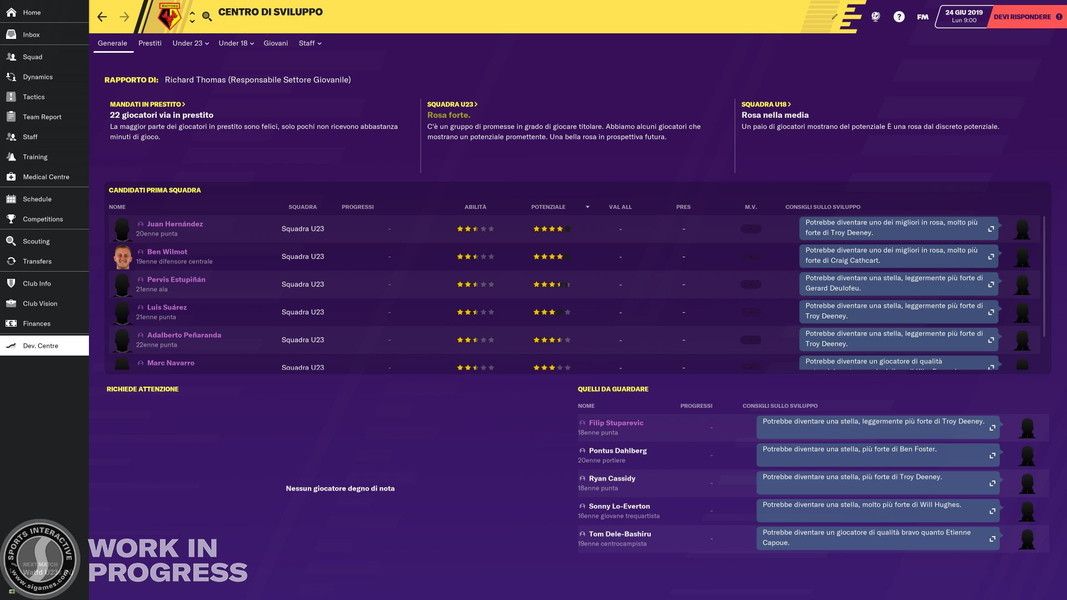The width and height of the screenshot is (1067, 600).
Task: Sort candidates by Abilità column
Action: pyautogui.click(x=475, y=207)
